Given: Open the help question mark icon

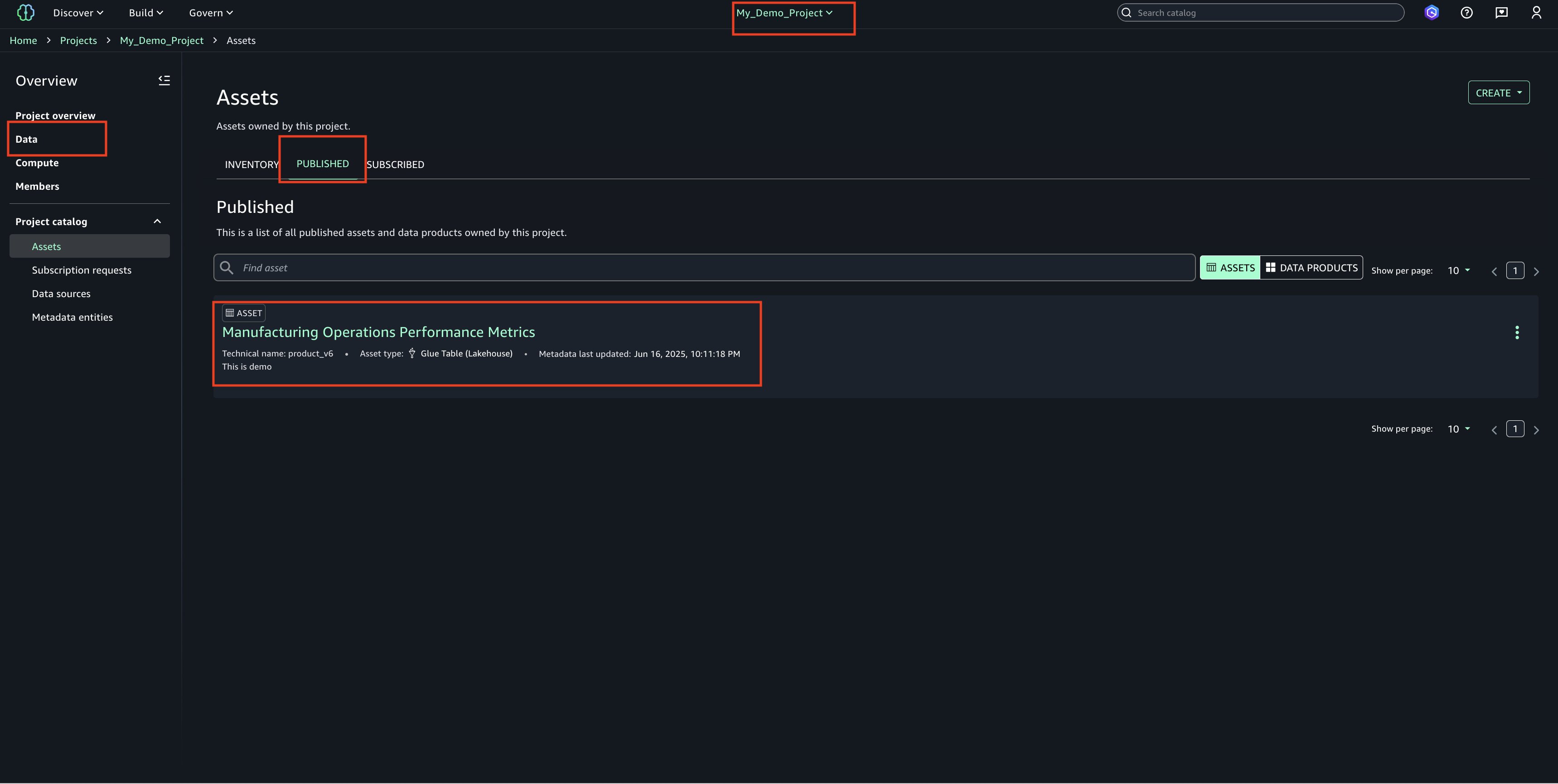Looking at the screenshot, I should click(1466, 13).
